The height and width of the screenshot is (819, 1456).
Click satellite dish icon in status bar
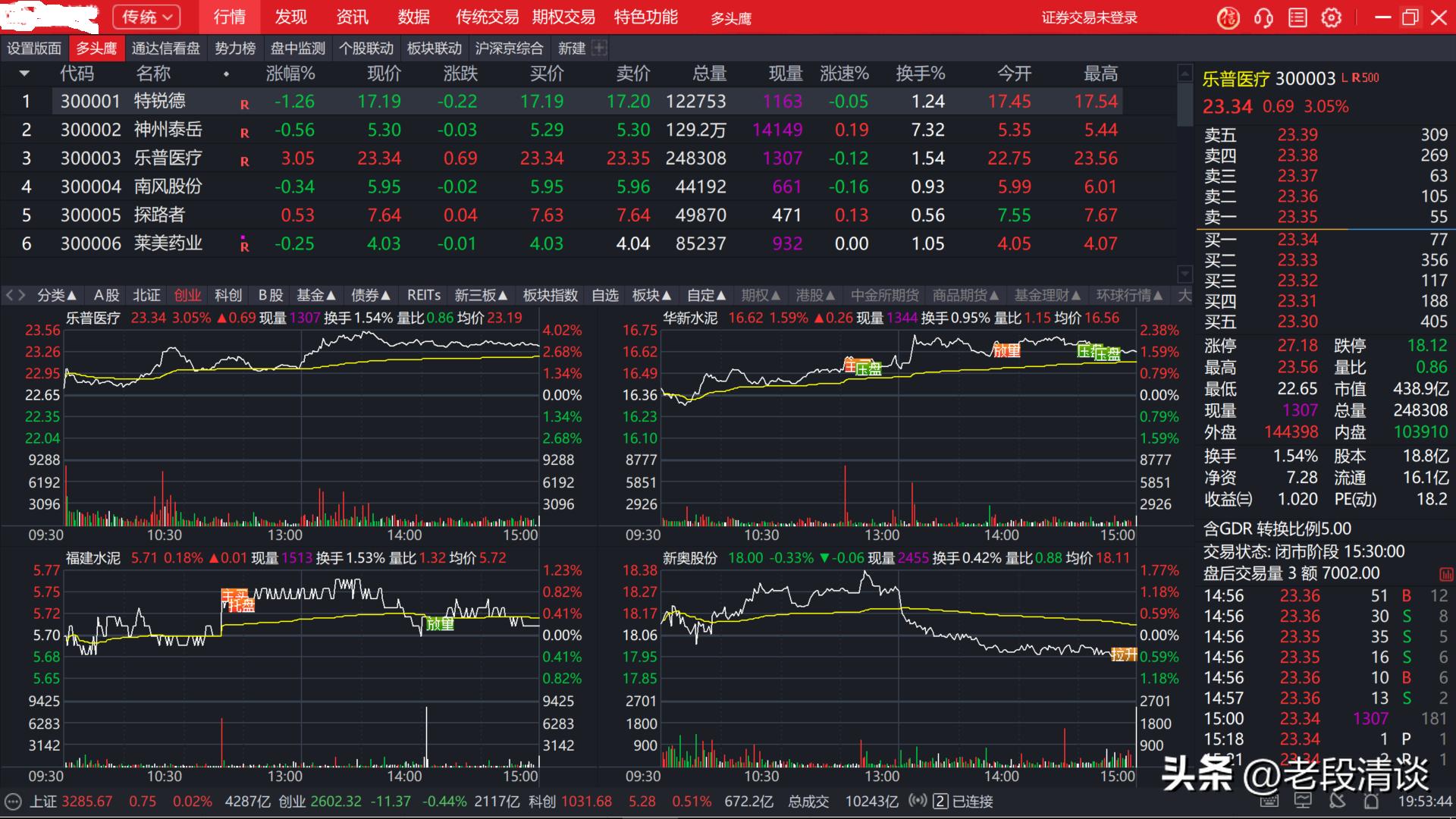1338,802
